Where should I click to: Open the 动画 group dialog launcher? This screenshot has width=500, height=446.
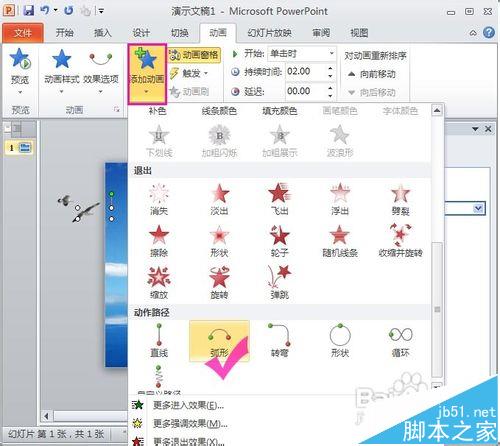[x=116, y=109]
